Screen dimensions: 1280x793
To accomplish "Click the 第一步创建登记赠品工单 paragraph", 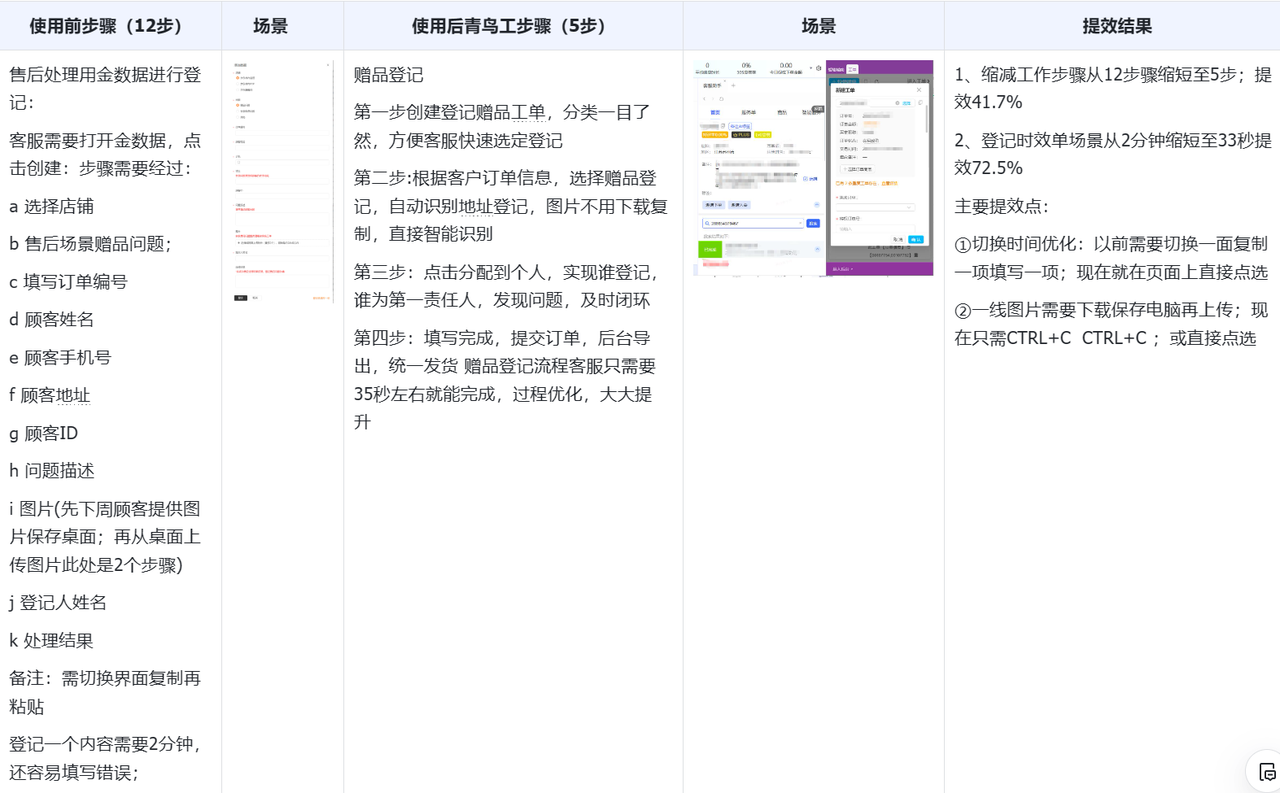I will 503,127.
